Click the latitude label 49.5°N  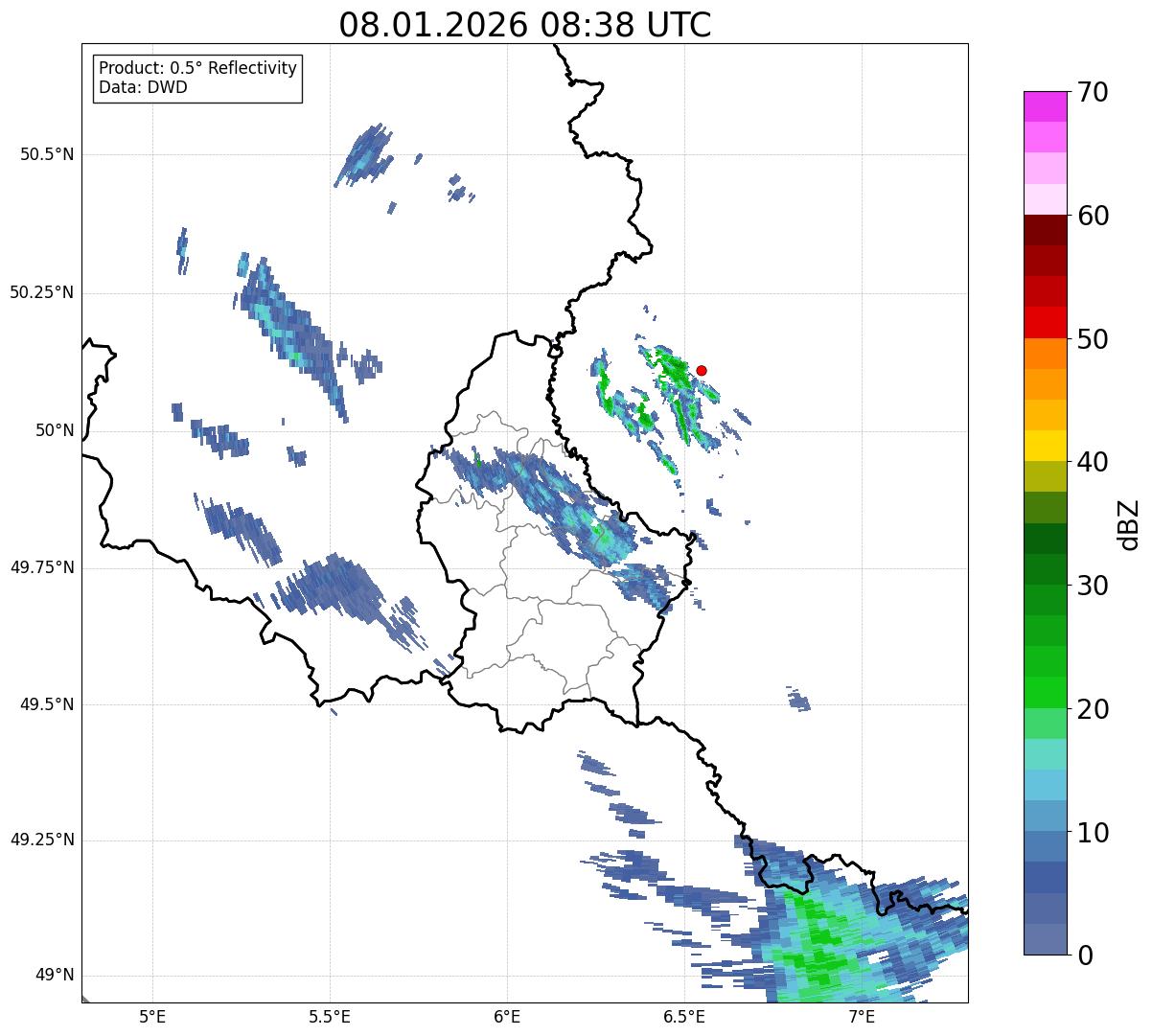click(47, 704)
